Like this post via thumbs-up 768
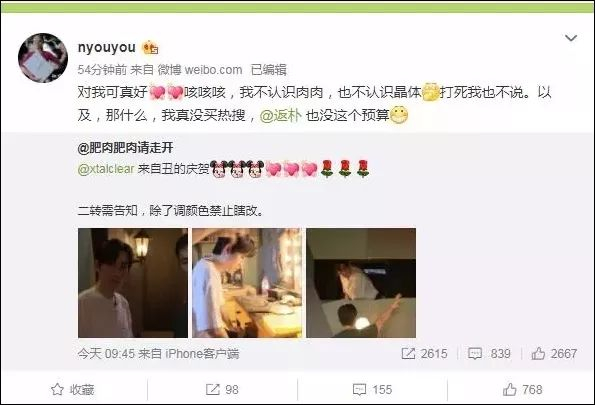Image resolution: width=595 pixels, height=405 pixels. pyautogui.click(x=523, y=389)
